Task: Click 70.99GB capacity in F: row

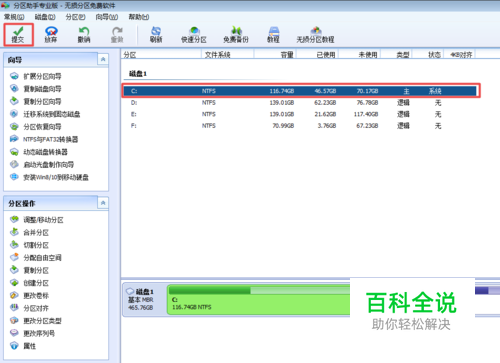Action: coord(283,126)
